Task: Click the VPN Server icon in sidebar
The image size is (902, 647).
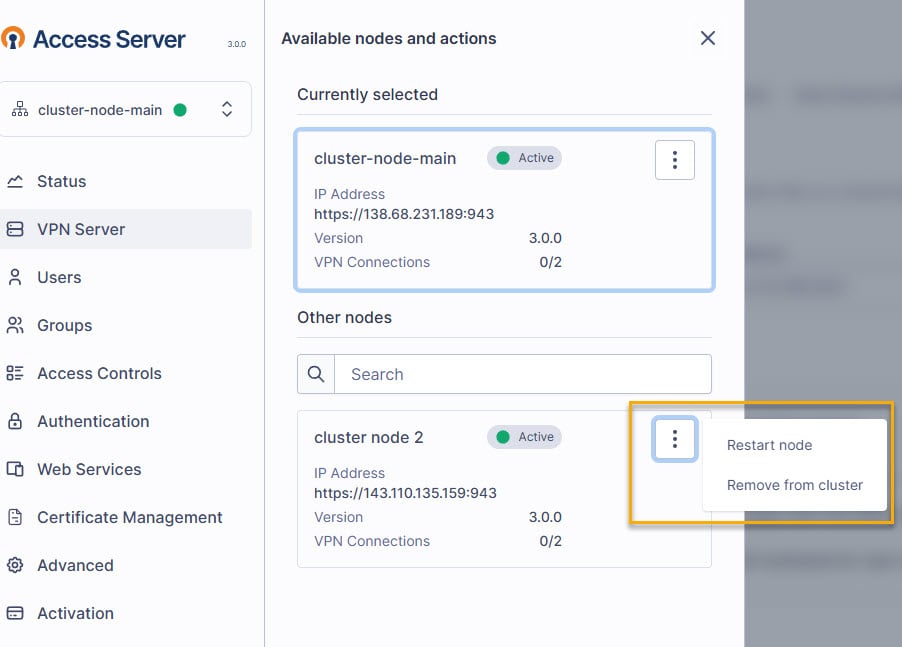Action: (15, 229)
